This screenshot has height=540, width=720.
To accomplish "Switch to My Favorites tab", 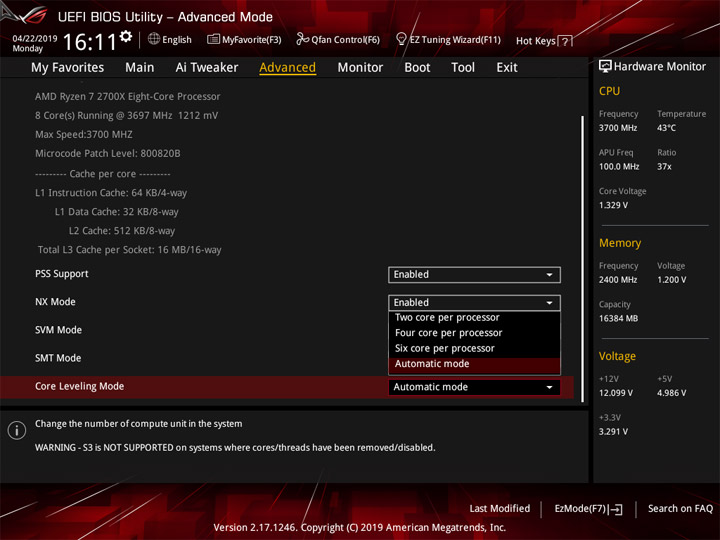I will coord(68,68).
